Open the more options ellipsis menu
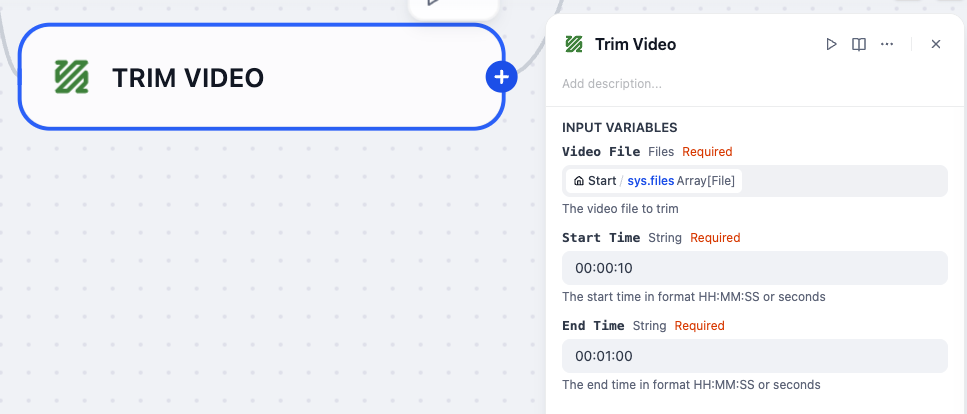 click(887, 44)
